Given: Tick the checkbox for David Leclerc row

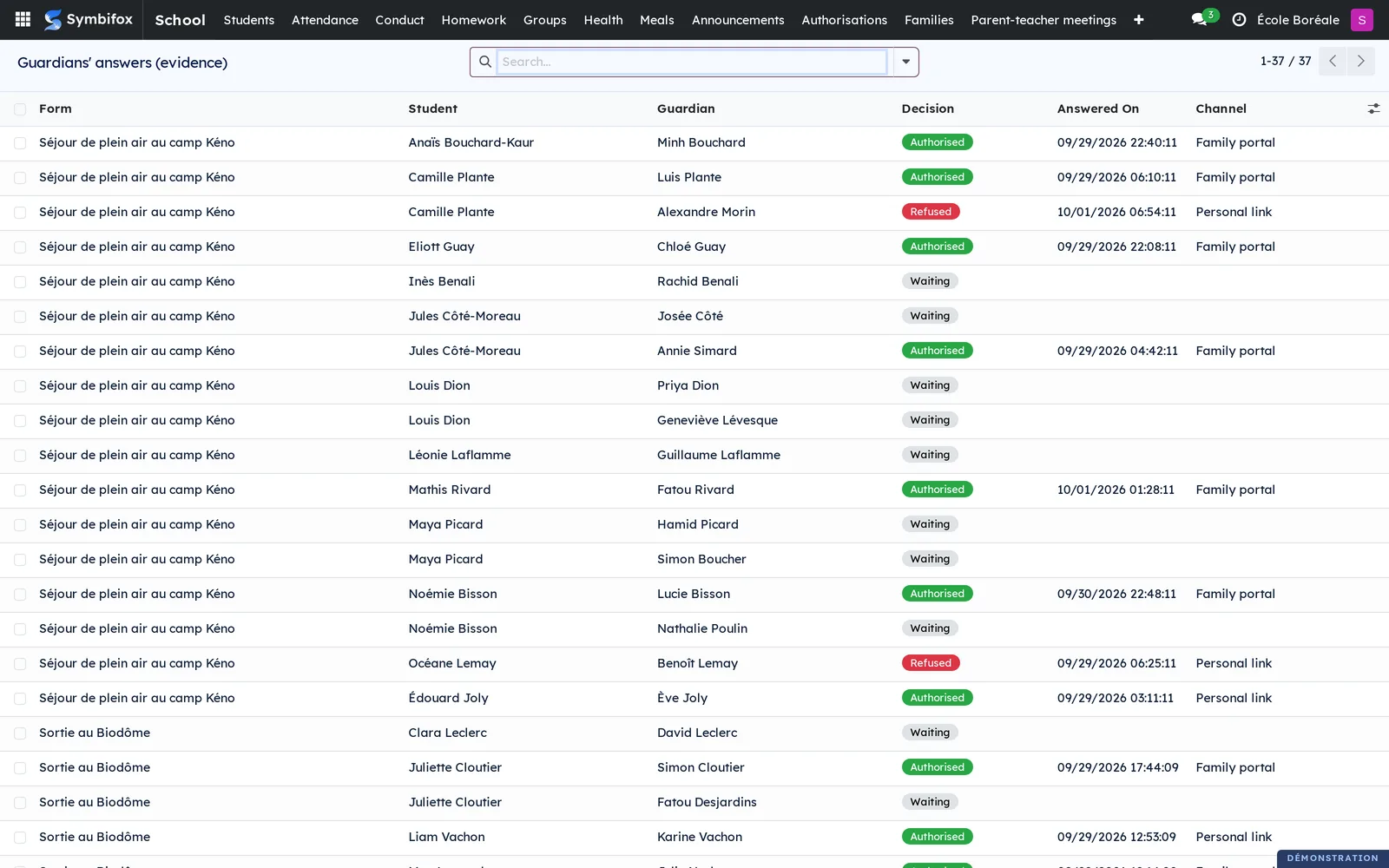Looking at the screenshot, I should point(20,733).
